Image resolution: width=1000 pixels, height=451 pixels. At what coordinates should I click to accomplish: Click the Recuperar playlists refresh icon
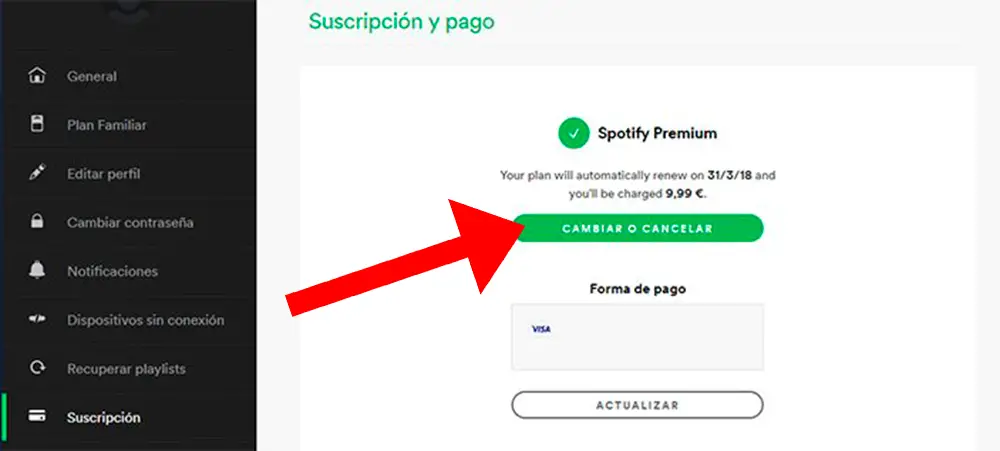38,368
